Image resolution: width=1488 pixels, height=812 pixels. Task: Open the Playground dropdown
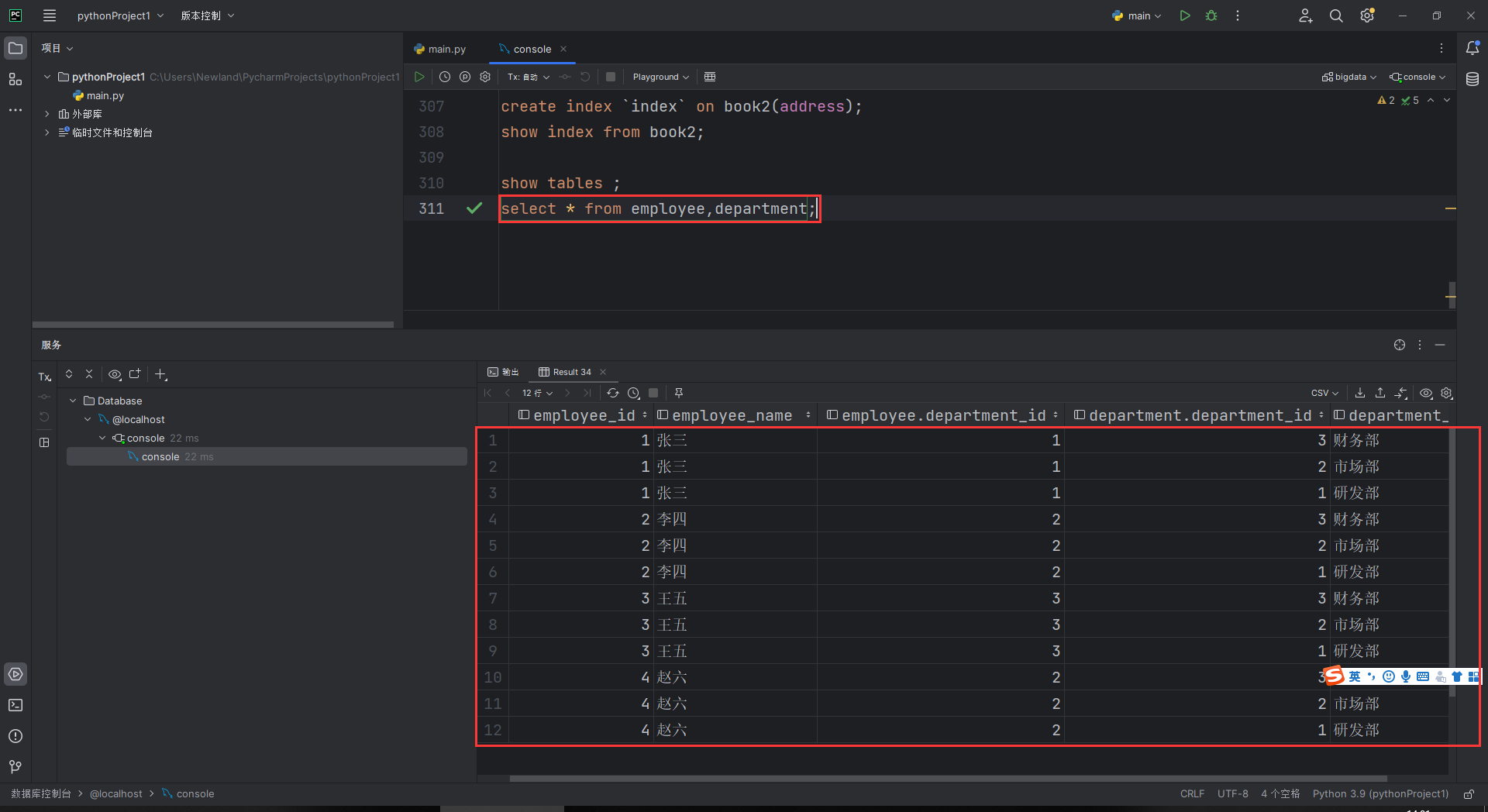click(x=660, y=77)
